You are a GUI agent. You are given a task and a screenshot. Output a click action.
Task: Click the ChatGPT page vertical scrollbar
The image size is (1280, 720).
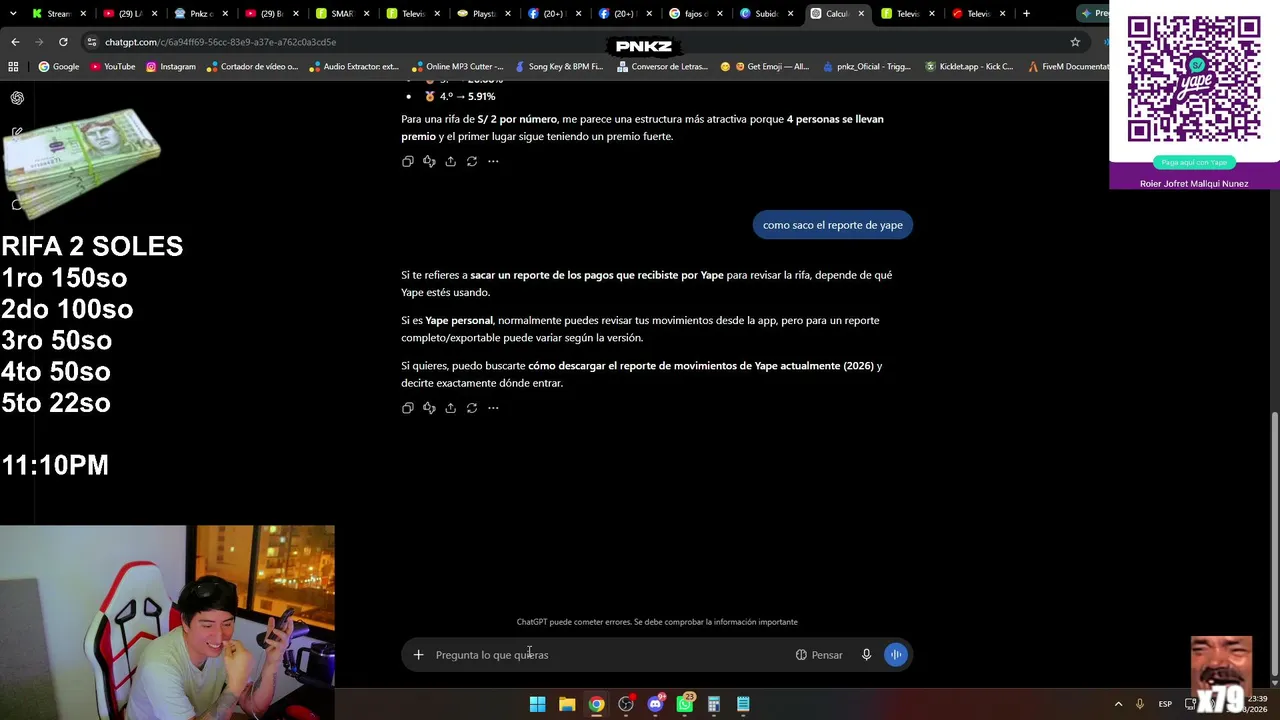coord(1273,543)
